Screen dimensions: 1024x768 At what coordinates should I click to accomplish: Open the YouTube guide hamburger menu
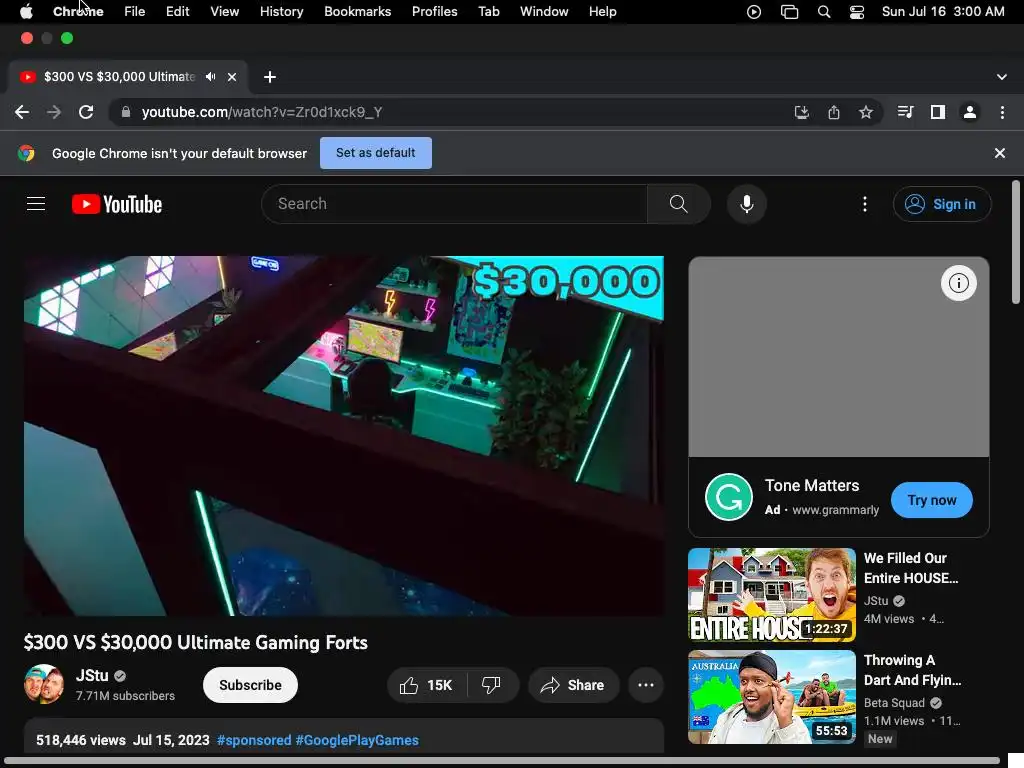point(36,204)
